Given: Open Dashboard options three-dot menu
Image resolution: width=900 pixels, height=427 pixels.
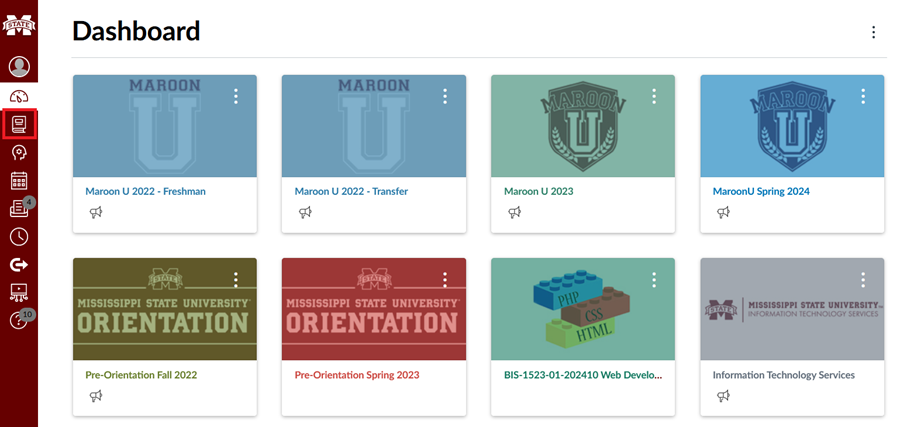Looking at the screenshot, I should click(873, 32).
